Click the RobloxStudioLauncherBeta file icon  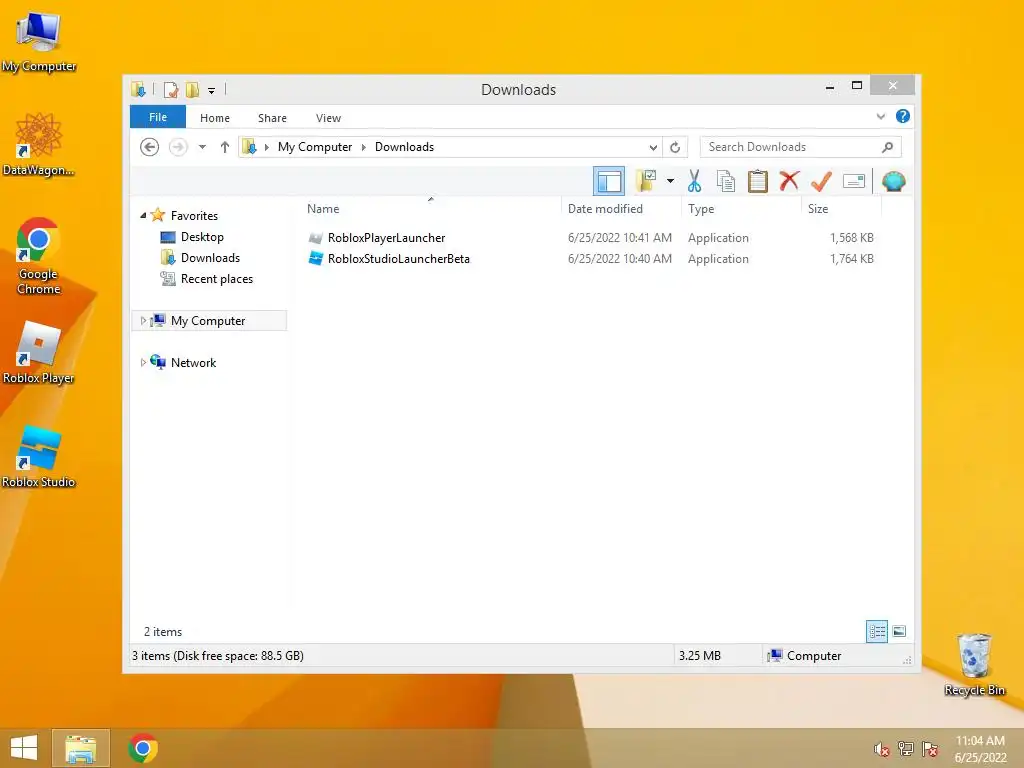(x=315, y=259)
